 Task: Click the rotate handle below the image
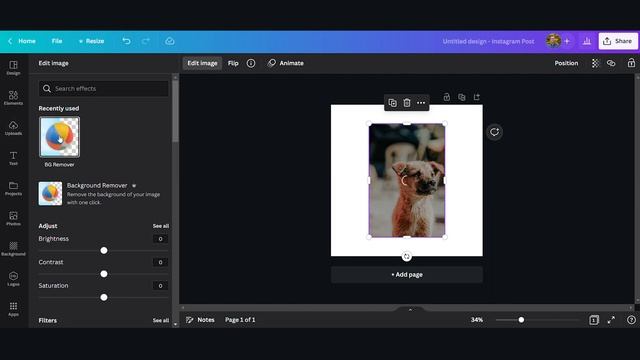(407, 256)
